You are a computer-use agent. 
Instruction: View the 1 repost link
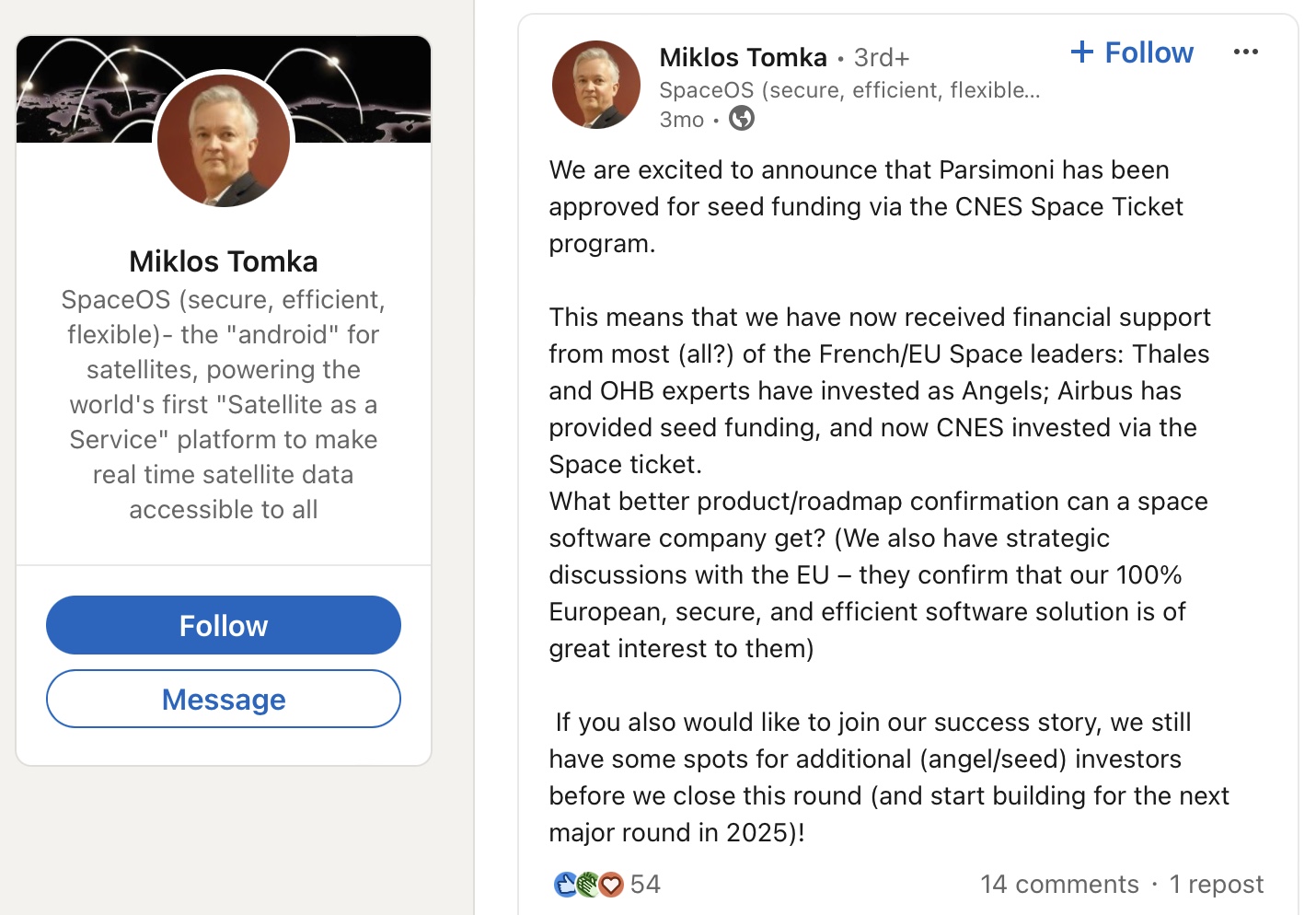(1217, 885)
